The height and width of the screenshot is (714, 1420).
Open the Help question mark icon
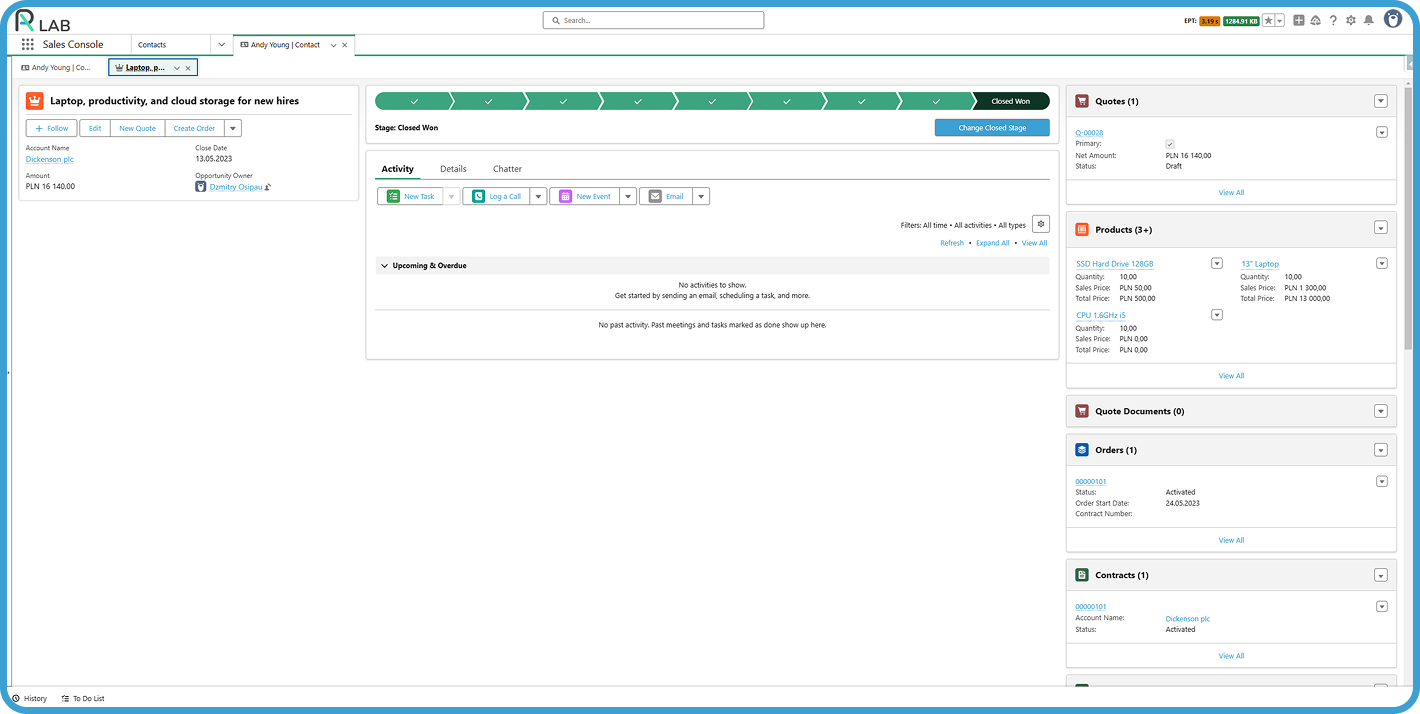coord(1333,20)
